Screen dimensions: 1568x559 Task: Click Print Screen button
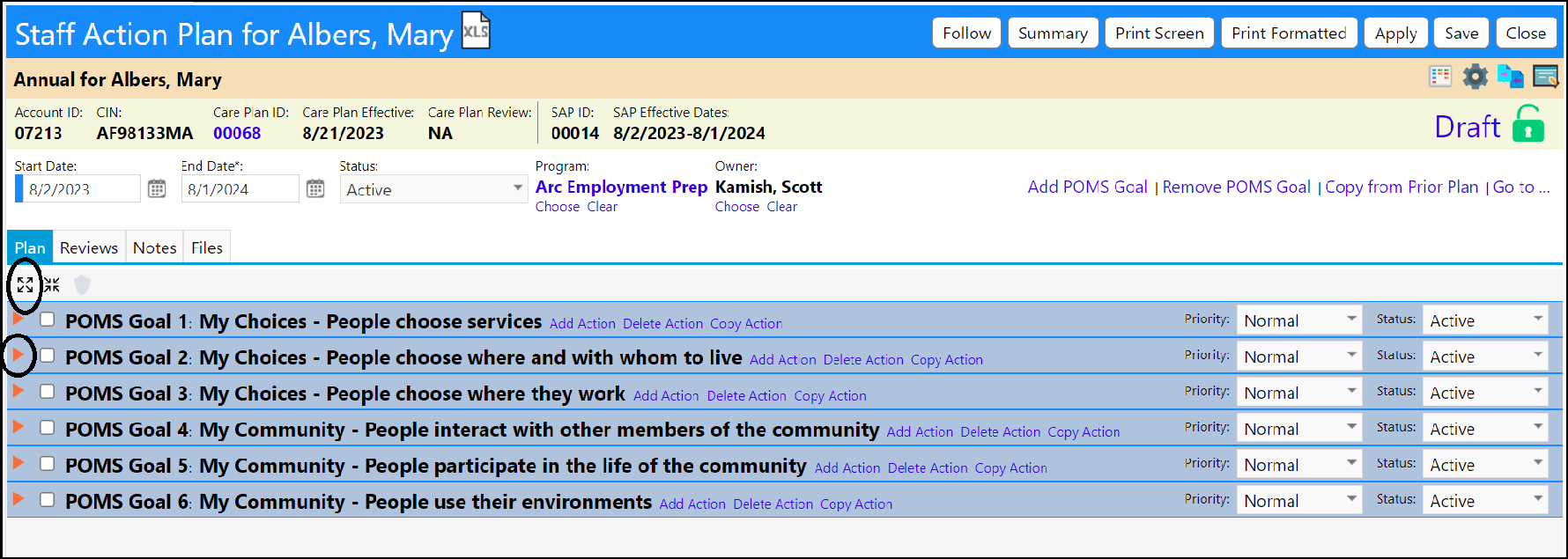pyautogui.click(x=1159, y=33)
